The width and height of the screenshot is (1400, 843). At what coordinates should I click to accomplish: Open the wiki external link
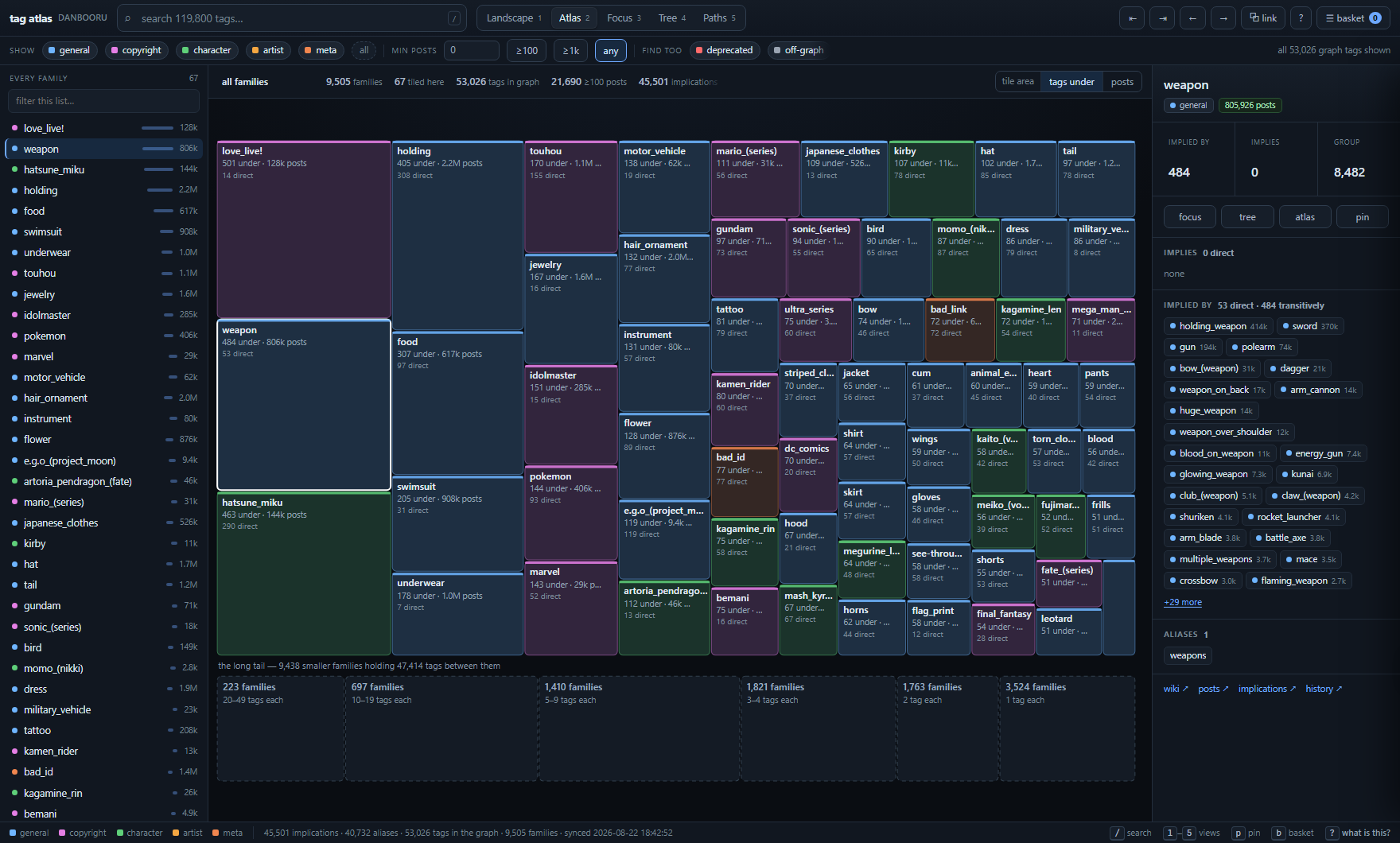pyautogui.click(x=1176, y=689)
